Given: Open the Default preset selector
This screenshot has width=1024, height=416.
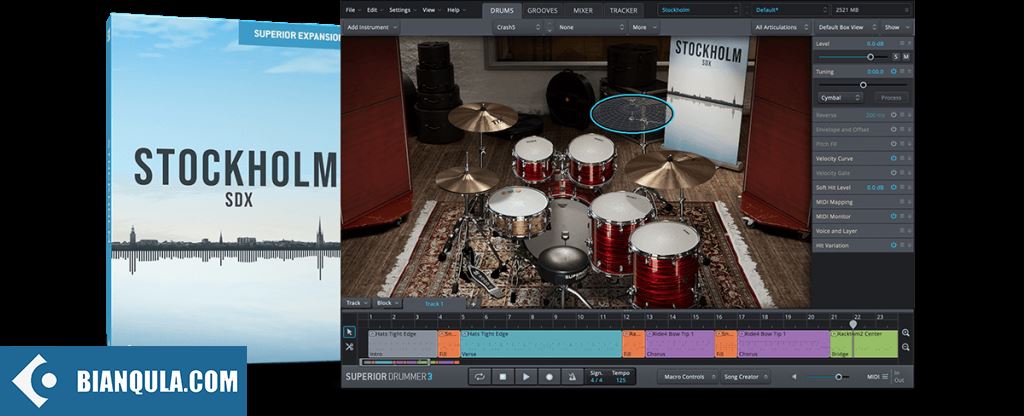Looking at the screenshot, I should [790, 10].
